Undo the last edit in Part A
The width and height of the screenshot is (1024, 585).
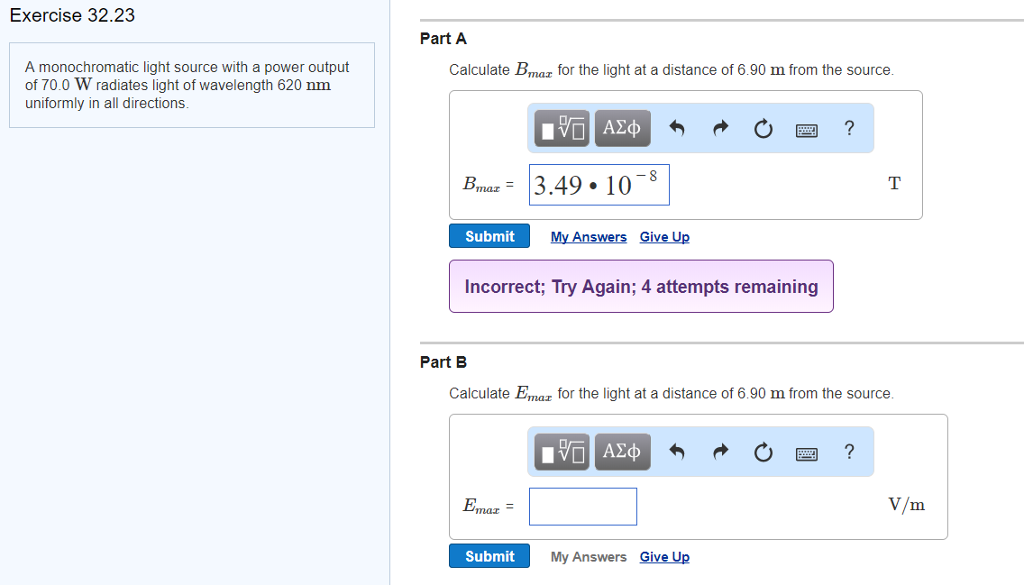(x=678, y=128)
